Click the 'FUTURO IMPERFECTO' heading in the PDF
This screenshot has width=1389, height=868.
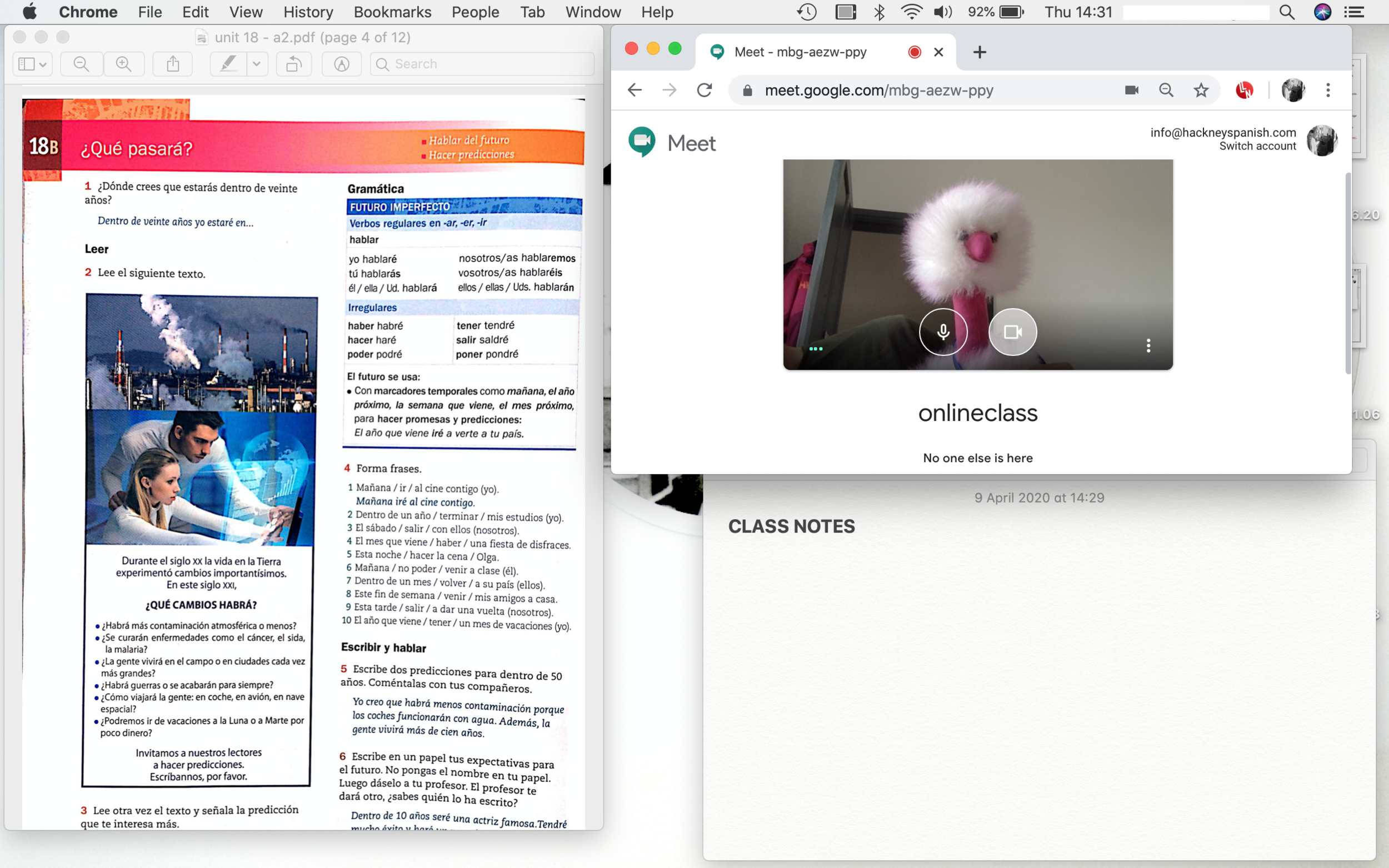tap(400, 207)
